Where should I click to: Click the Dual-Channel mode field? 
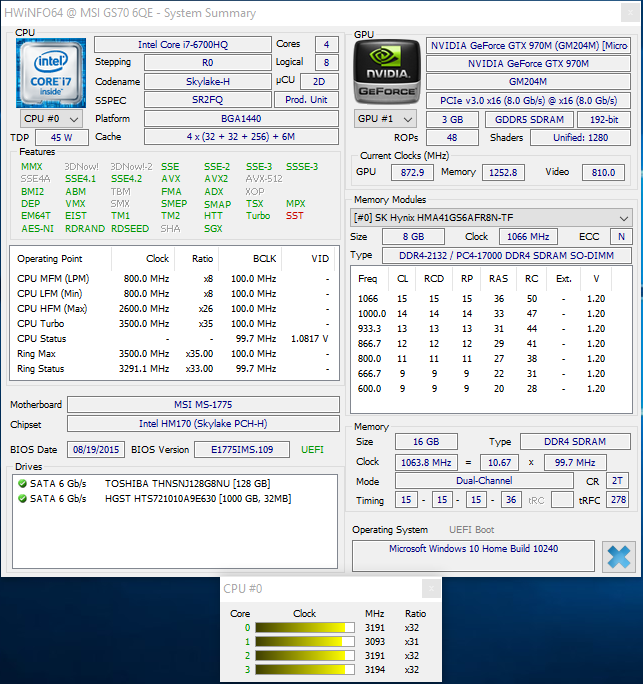(484, 481)
